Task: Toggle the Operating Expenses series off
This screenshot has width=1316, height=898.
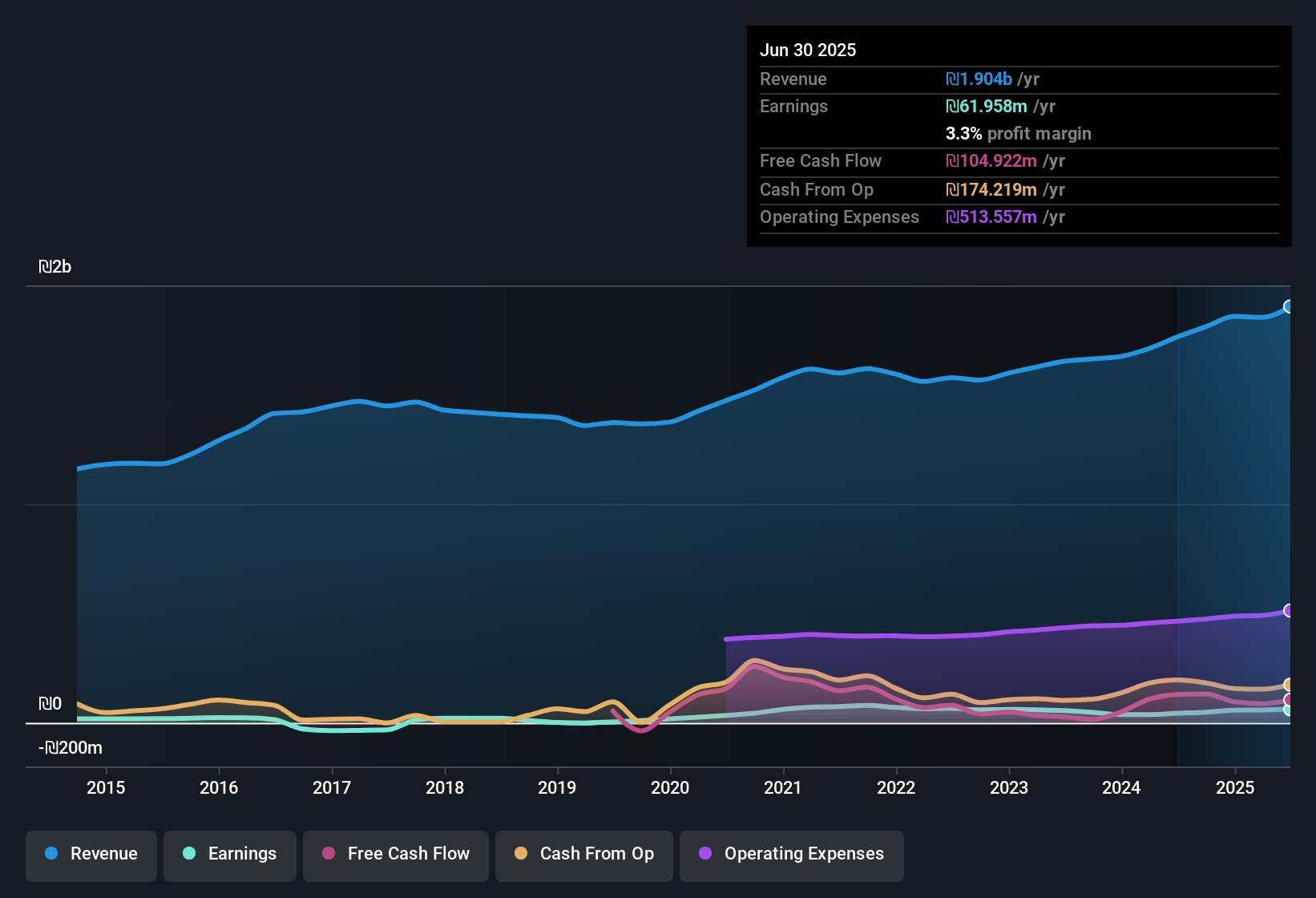Action: (x=791, y=854)
